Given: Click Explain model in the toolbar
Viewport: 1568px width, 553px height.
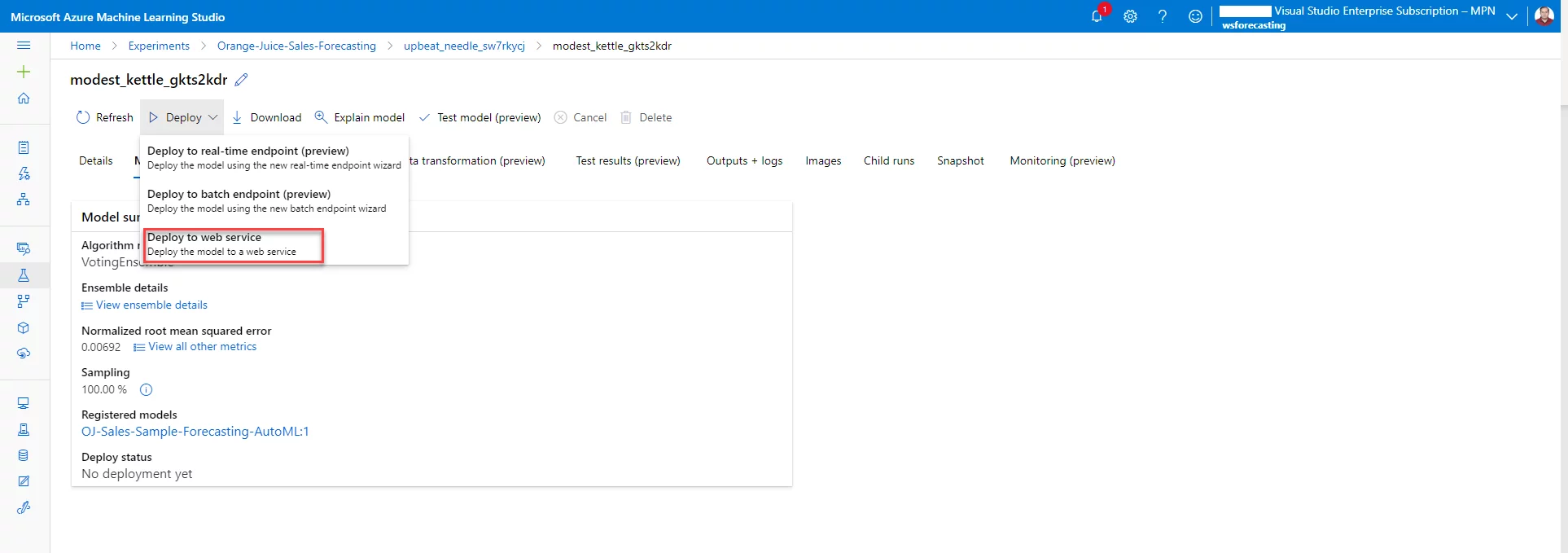Looking at the screenshot, I should pos(360,117).
